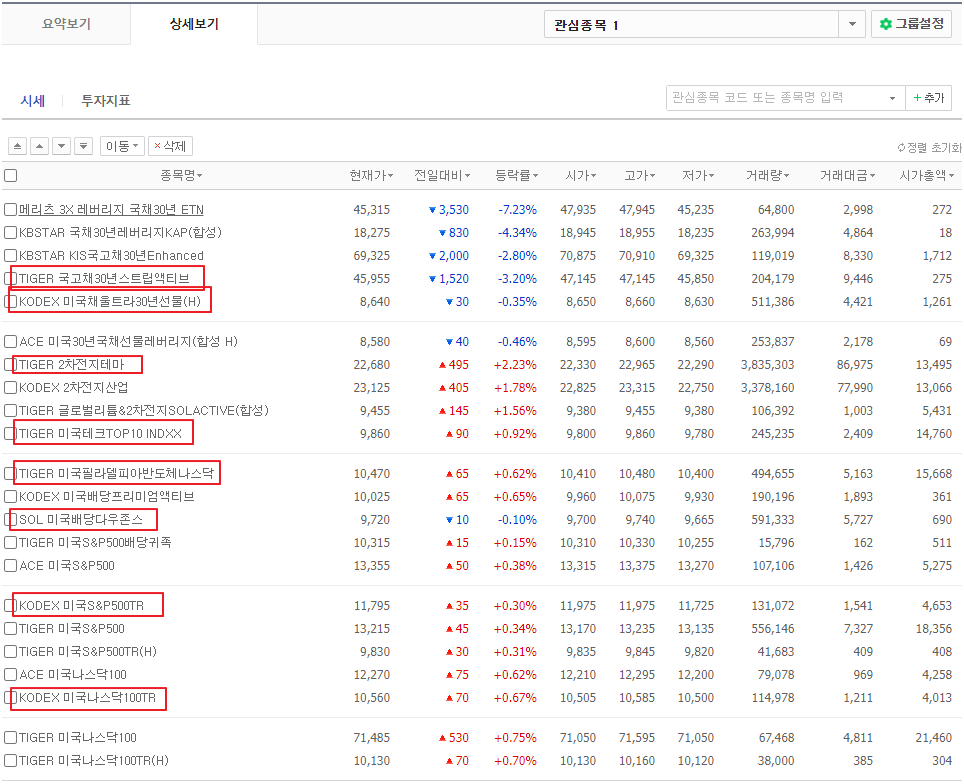964x784 pixels.
Task: Check the KODEX 미국채울트라30년선물(H) row
Action: (x=10, y=301)
